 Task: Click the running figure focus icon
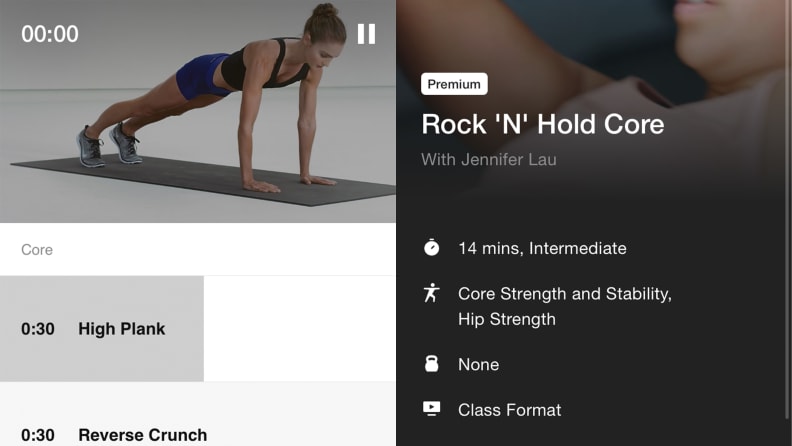pos(431,293)
